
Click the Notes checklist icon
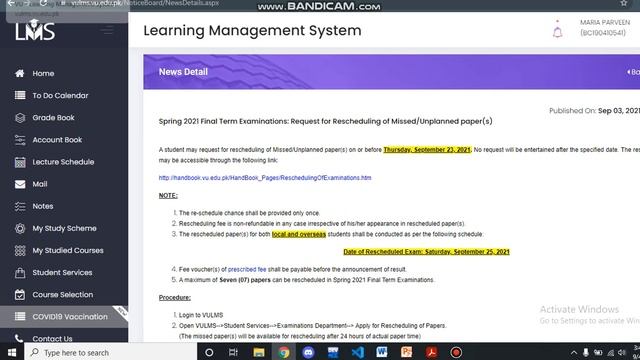20,207
